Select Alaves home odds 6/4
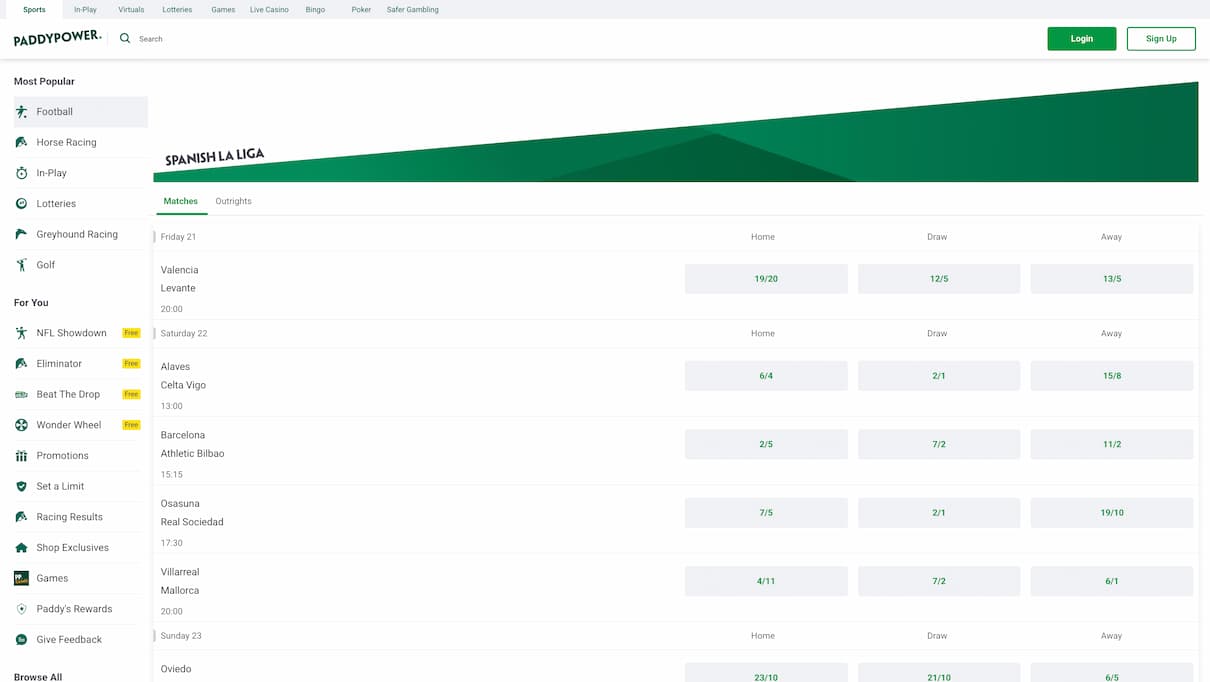Viewport: 1210px width, 682px height. [x=766, y=376]
